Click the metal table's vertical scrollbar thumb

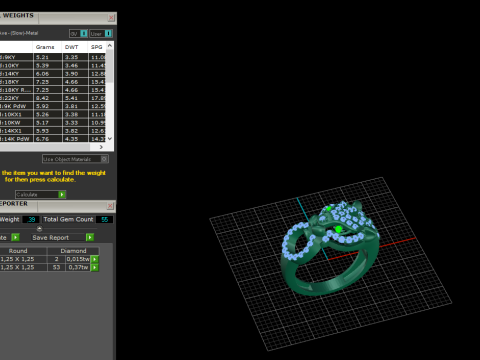(110, 66)
